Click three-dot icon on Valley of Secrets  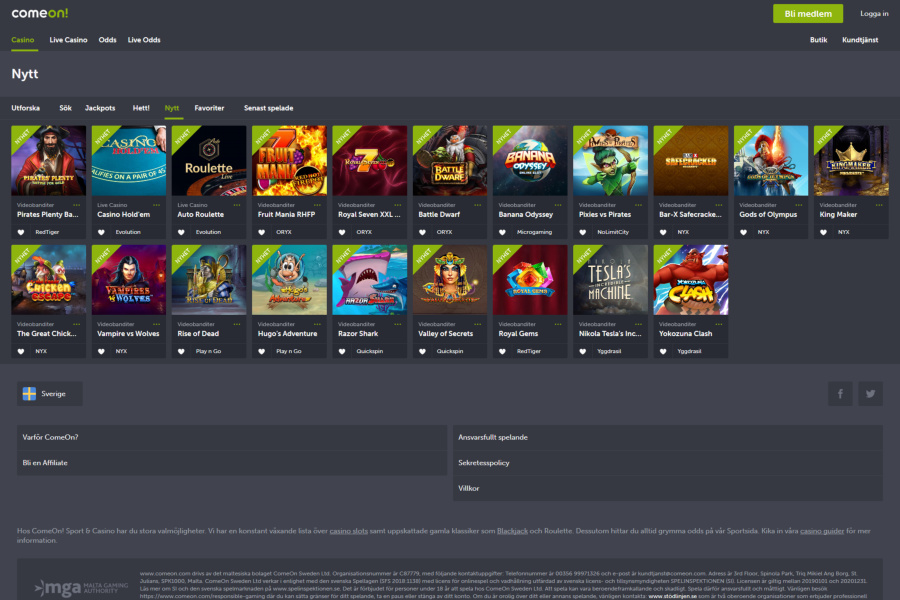point(478,324)
